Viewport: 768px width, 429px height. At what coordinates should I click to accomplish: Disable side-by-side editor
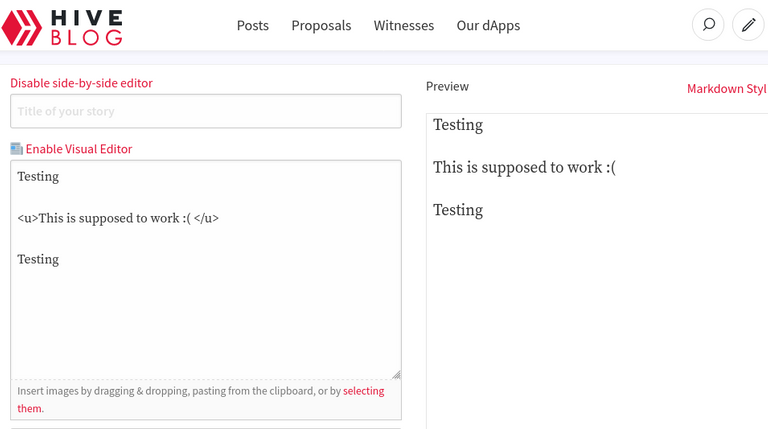click(x=81, y=83)
